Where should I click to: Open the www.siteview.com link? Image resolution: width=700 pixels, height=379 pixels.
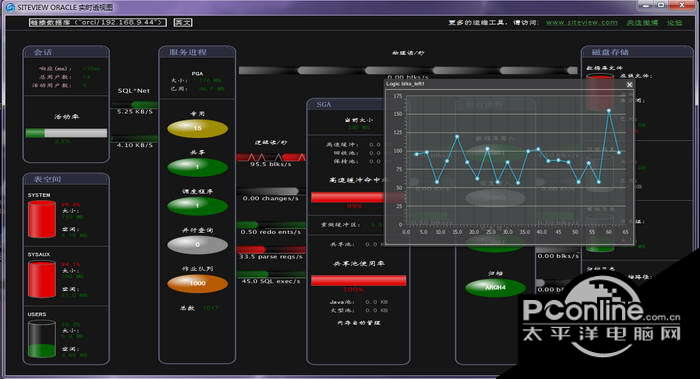click(x=582, y=22)
